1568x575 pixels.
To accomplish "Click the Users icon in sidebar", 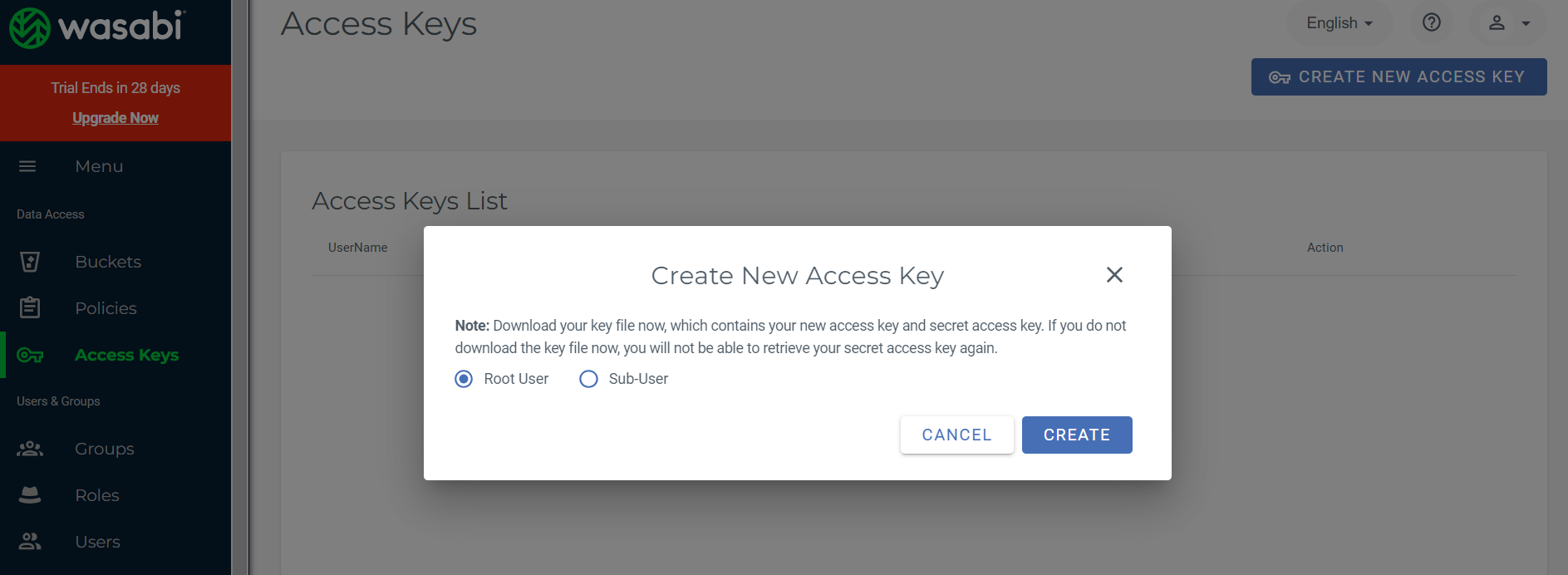I will (x=30, y=542).
